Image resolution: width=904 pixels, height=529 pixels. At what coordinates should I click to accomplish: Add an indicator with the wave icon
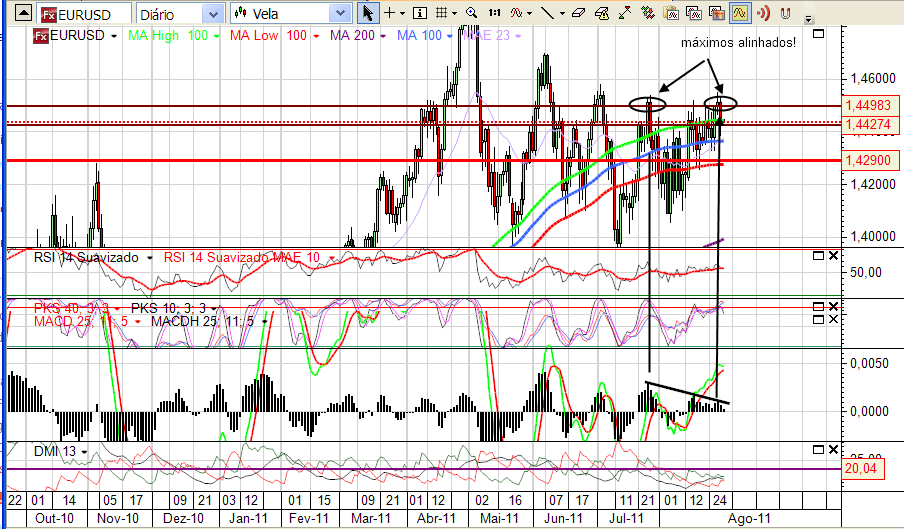point(517,13)
